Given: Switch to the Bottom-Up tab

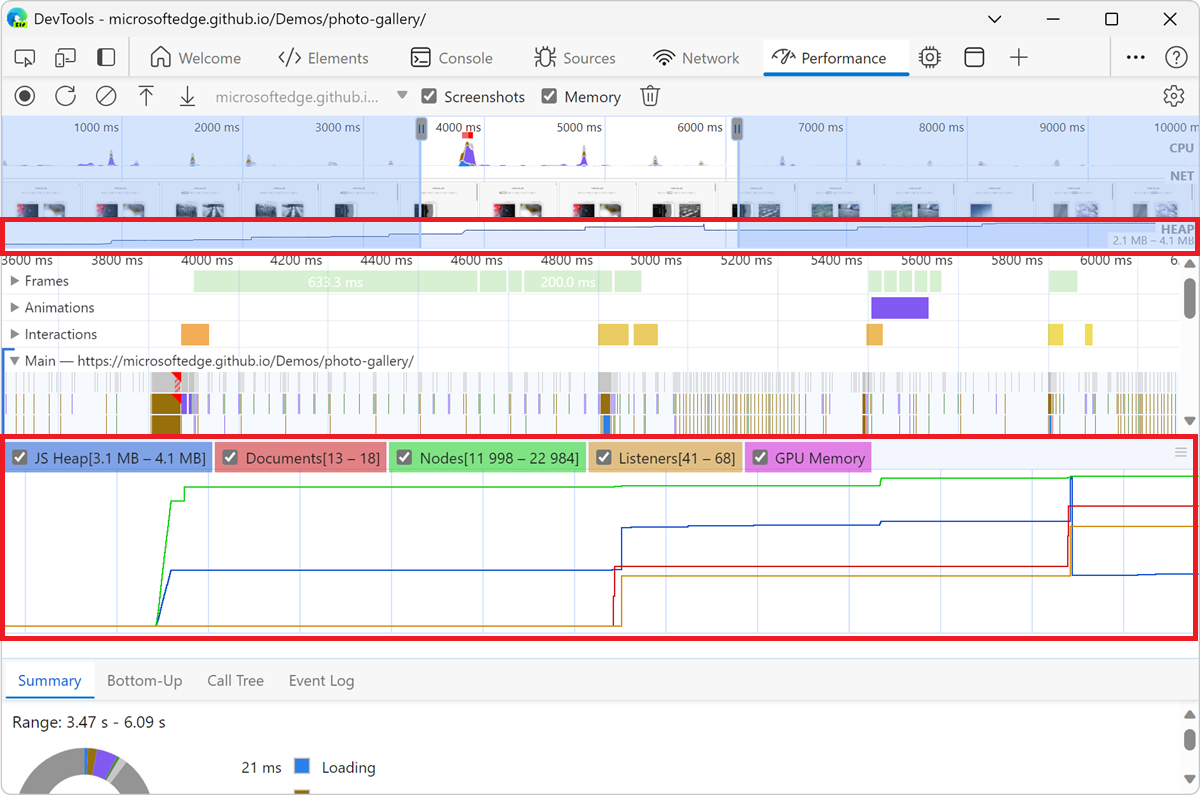Looking at the screenshot, I should tap(144, 680).
